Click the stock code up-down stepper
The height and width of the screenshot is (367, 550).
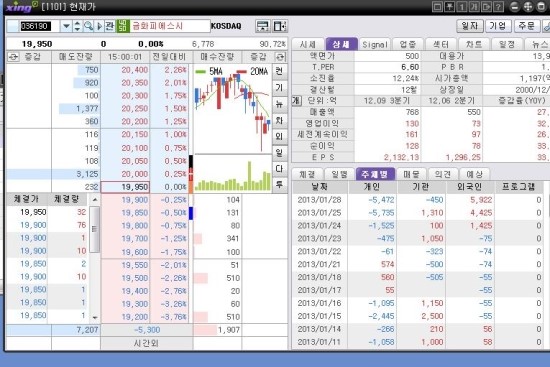(x=78, y=26)
